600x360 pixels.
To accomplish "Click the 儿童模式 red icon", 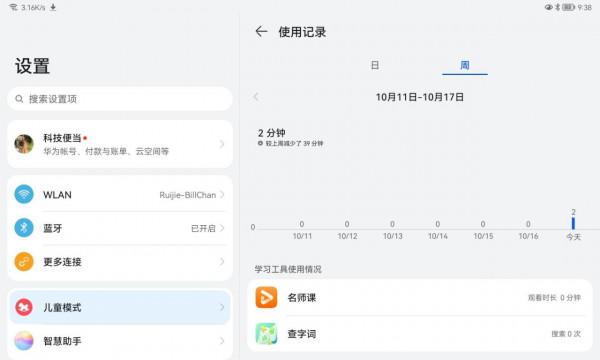I will click(24, 307).
